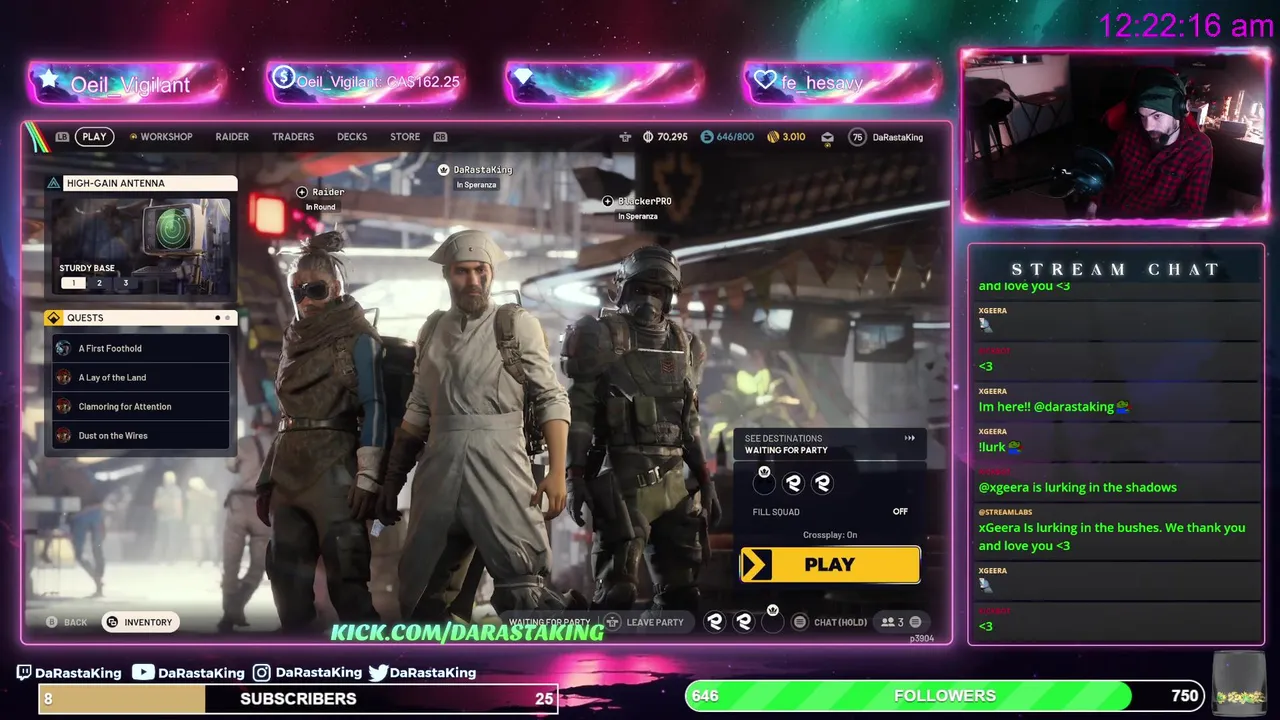Open the INVENTORY button
The height and width of the screenshot is (720, 1280).
pyautogui.click(x=140, y=622)
